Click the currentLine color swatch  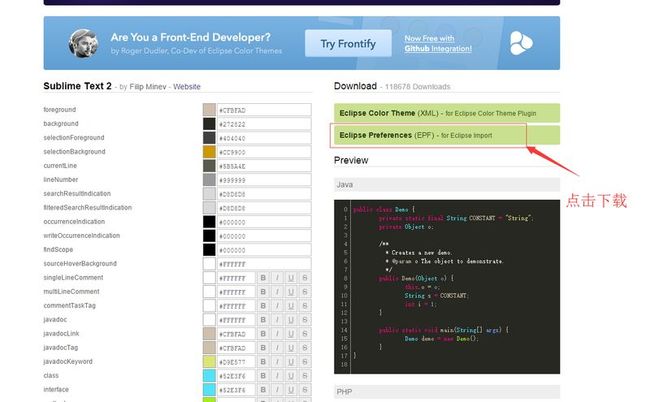coord(209,166)
